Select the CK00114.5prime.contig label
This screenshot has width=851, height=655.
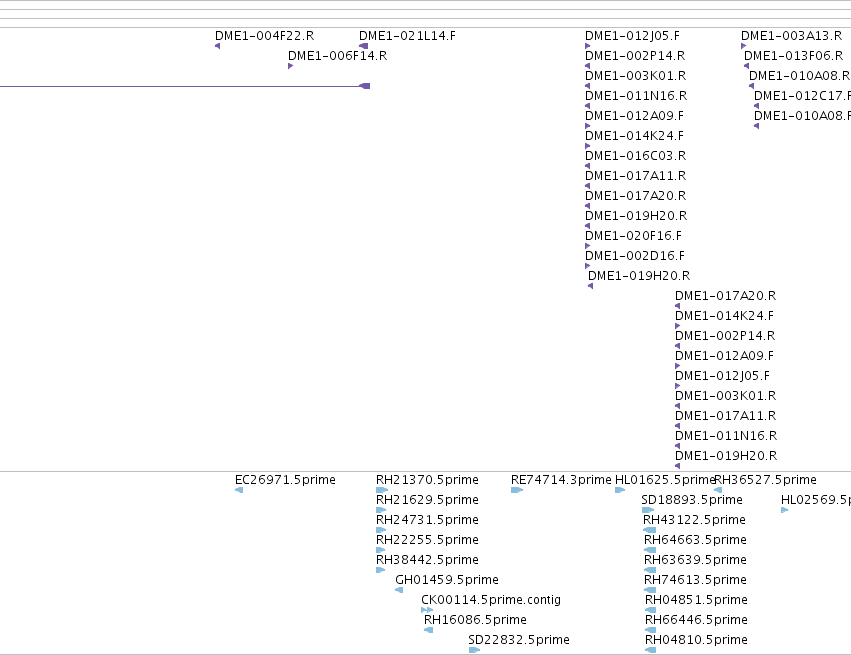(x=491, y=600)
